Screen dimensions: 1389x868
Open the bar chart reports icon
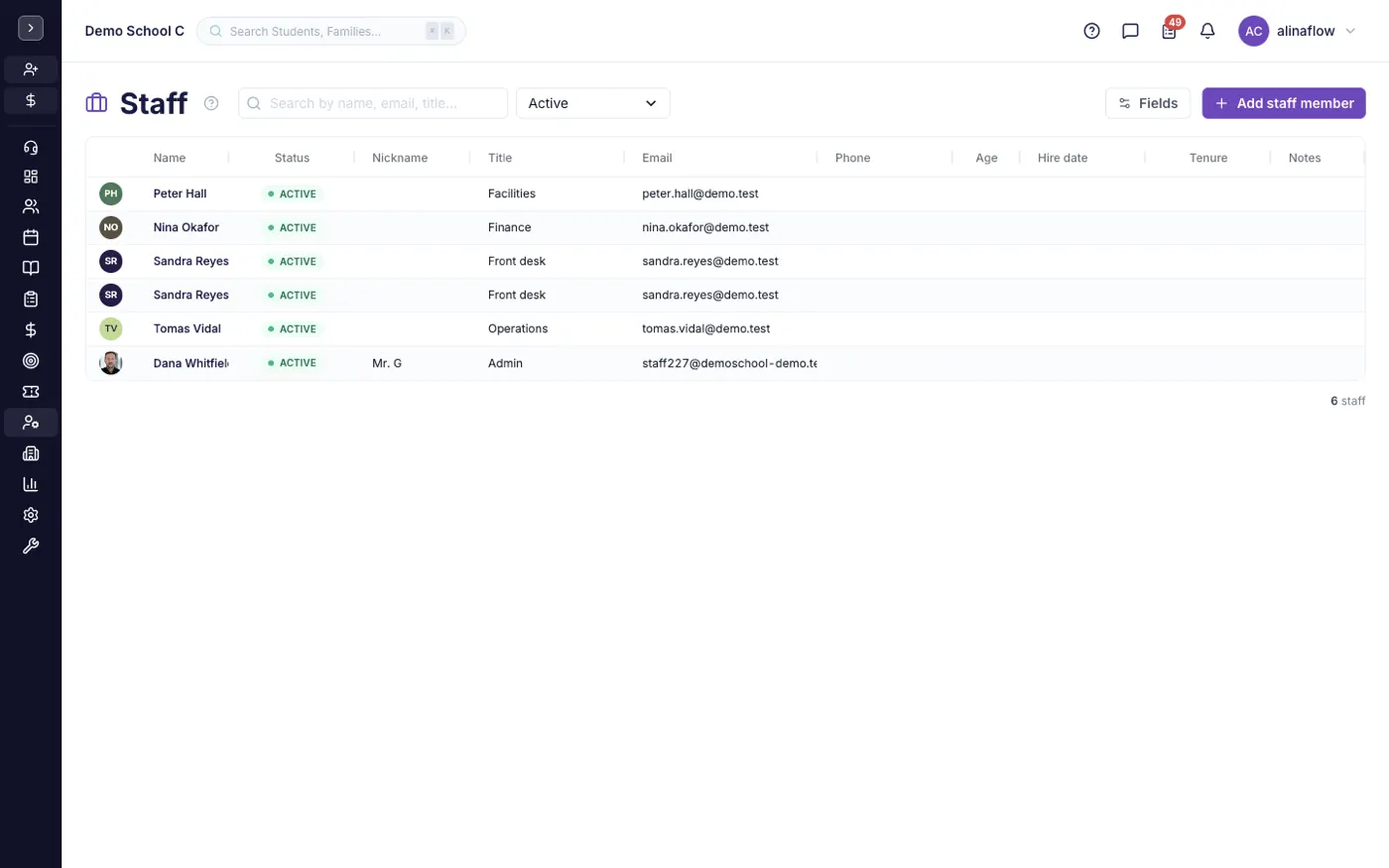click(x=31, y=484)
